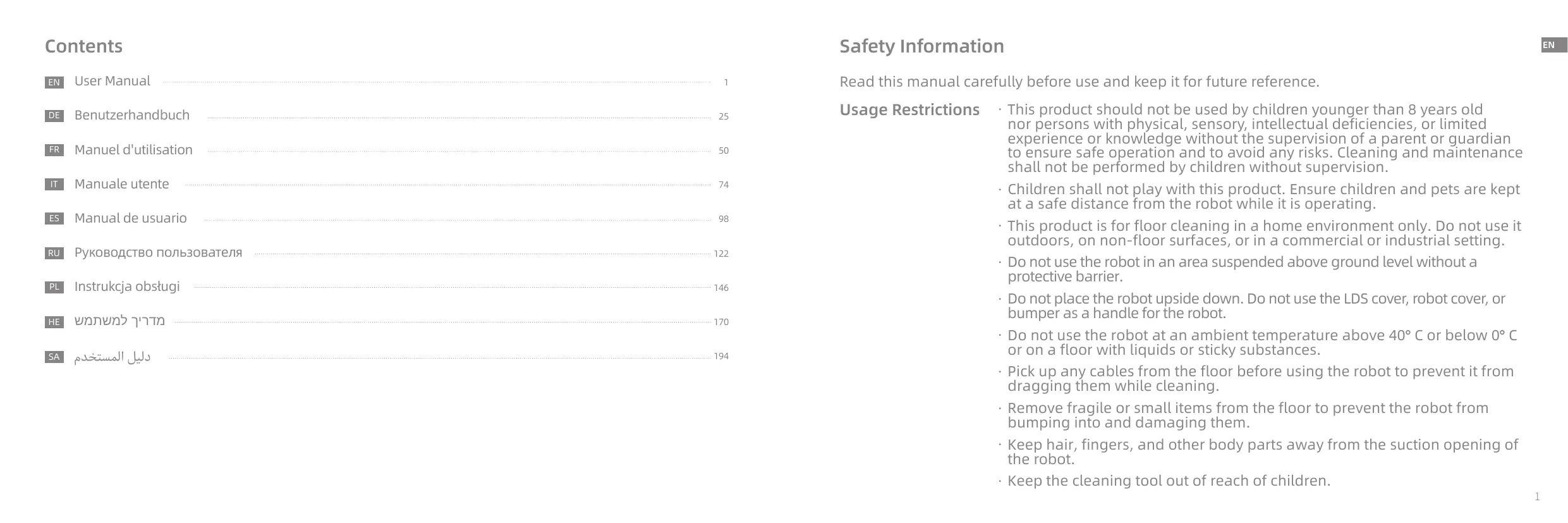Image resolution: width=1568 pixels, height=523 pixels.
Task: Jump to the Manual de usuario section
Action: (131, 218)
